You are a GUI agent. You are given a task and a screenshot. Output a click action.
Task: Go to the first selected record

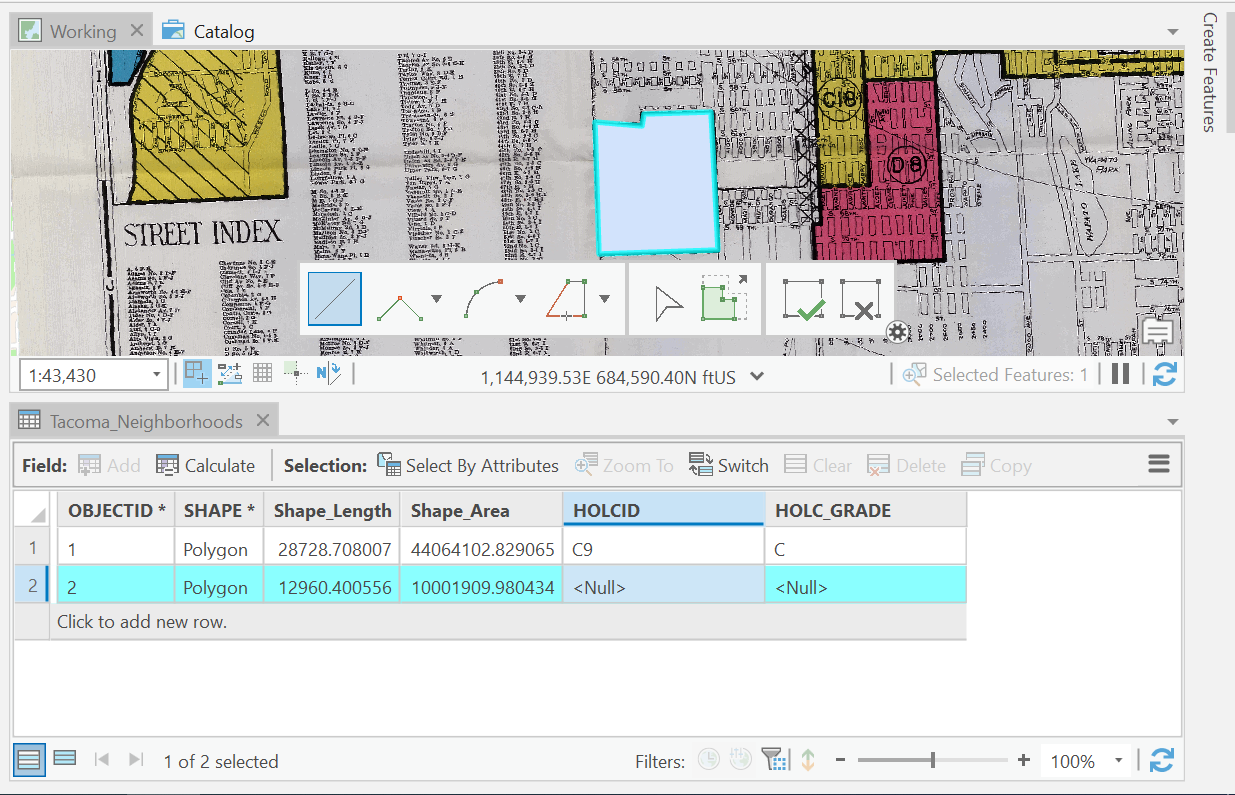[x=101, y=760]
